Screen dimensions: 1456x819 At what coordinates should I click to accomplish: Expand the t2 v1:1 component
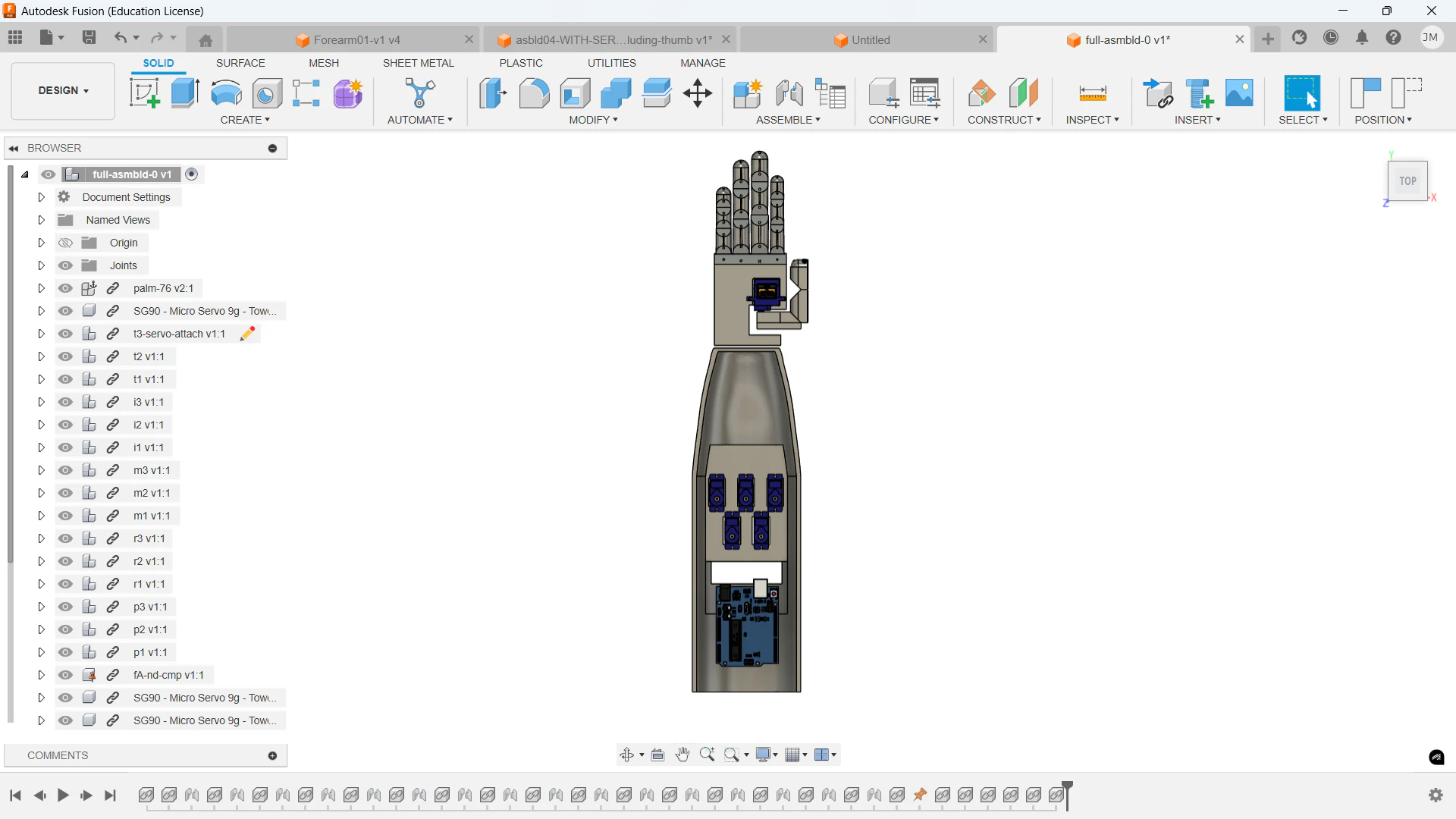tap(42, 356)
